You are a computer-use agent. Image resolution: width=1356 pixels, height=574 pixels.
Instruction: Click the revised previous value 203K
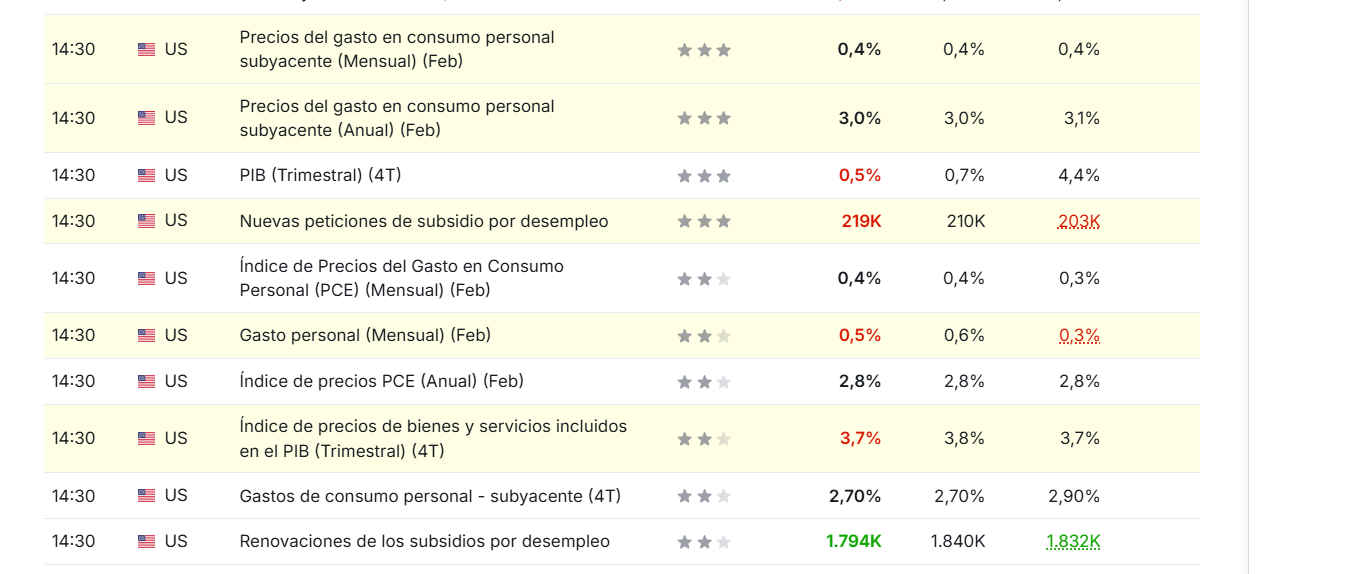point(1078,221)
